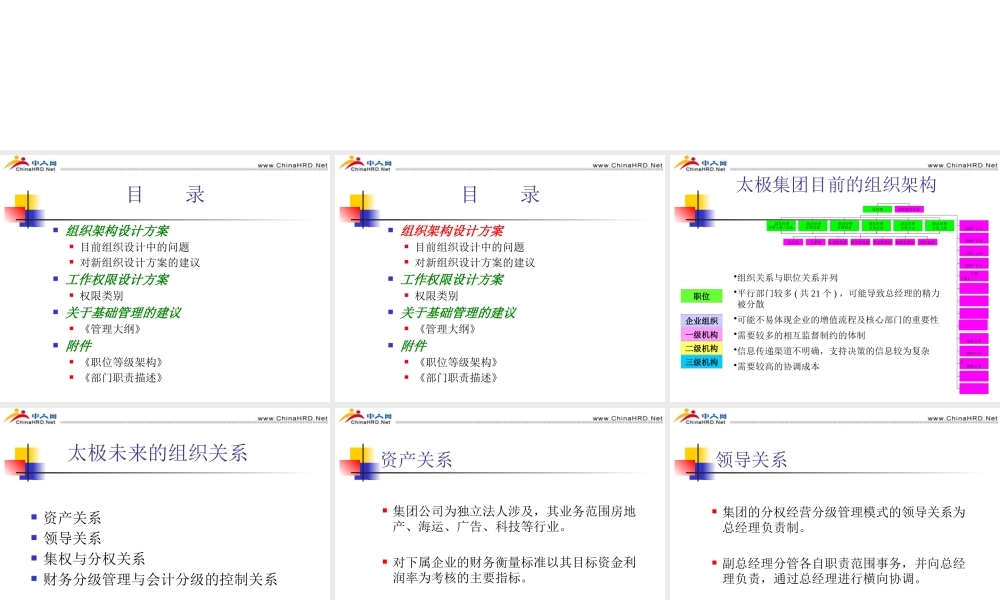Viewport: 1000px width, 600px height.
Task: Click the bullet mentioning 共 21 个 parallel departments
Action: (x=837, y=298)
